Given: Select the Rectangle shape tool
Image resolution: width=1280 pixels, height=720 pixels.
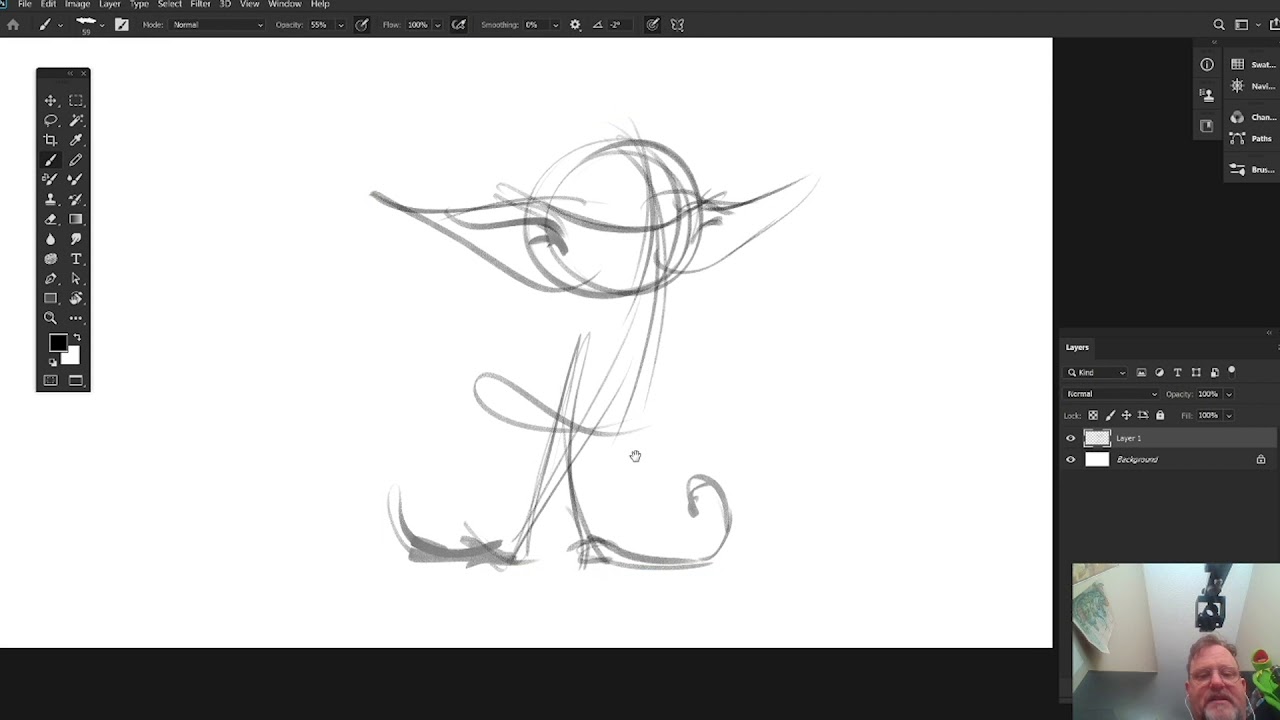Looking at the screenshot, I should (x=50, y=298).
